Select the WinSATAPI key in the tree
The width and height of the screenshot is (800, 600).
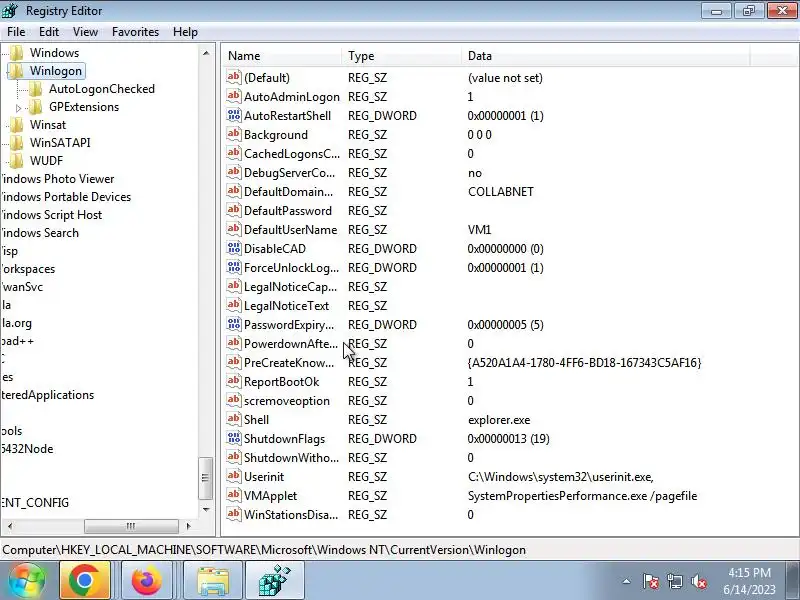click(x=60, y=142)
